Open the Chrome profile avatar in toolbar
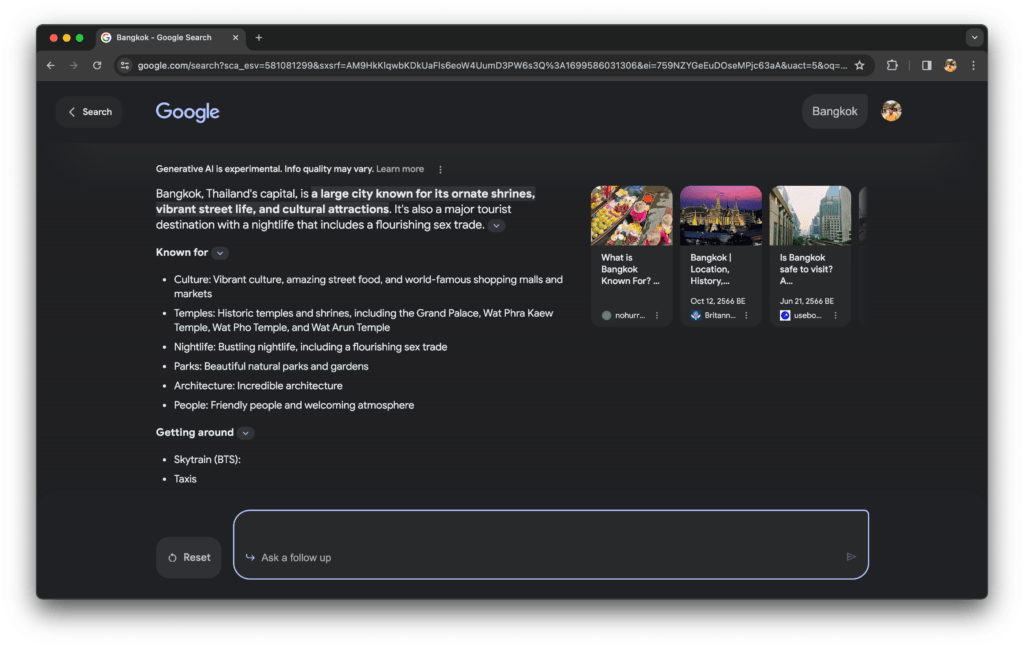 pyautogui.click(x=950, y=65)
